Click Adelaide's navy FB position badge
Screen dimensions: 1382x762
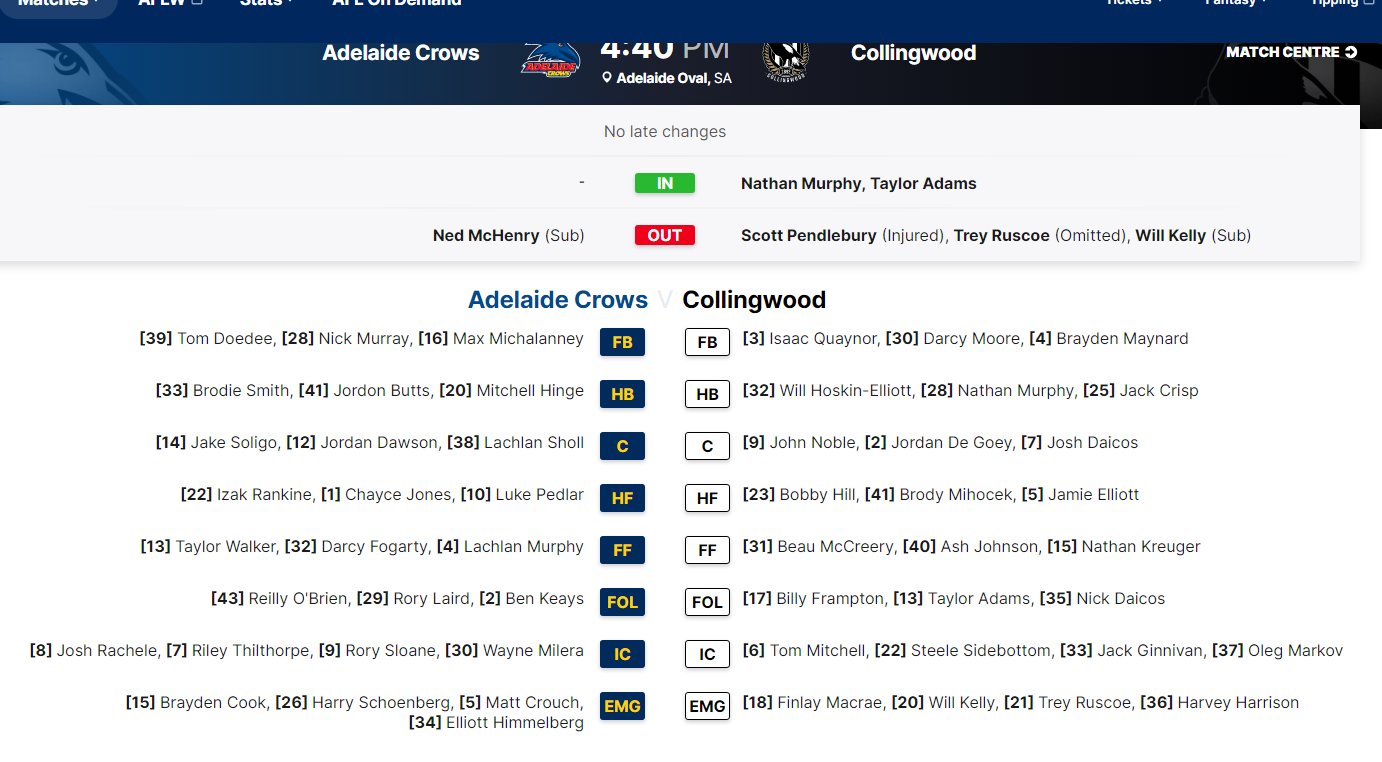622,342
